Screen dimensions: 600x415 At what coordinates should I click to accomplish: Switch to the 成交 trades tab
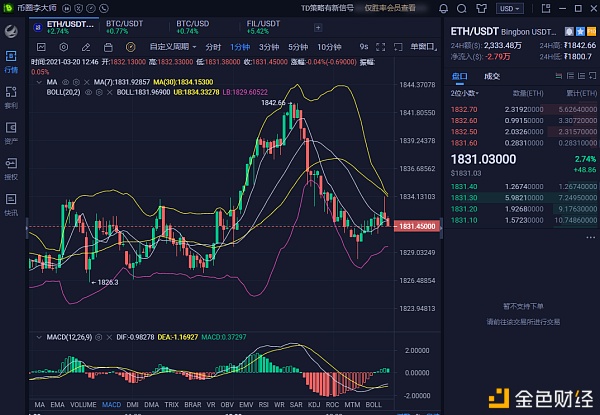(492, 76)
